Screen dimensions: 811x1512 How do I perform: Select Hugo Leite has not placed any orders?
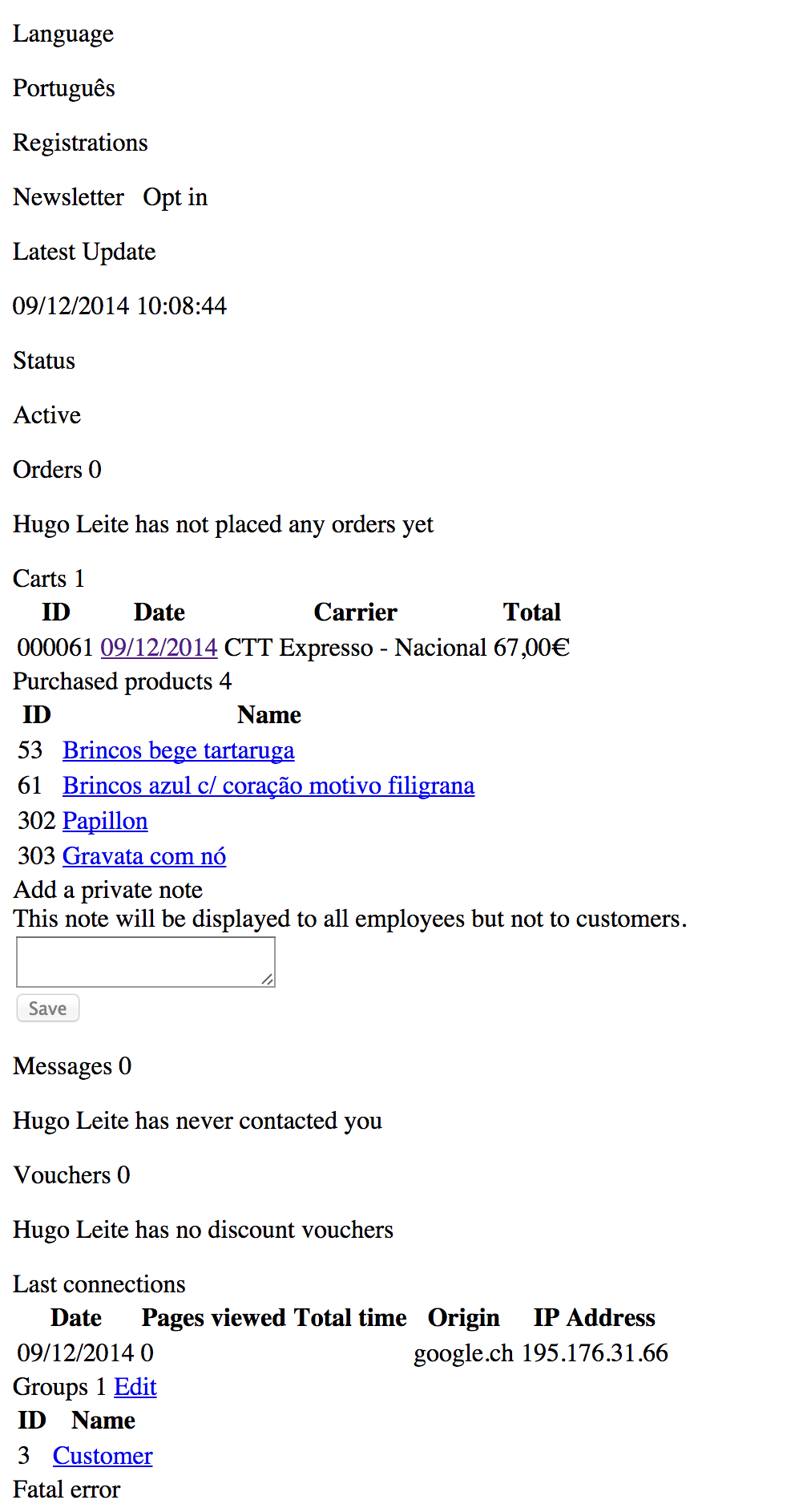pos(224,524)
